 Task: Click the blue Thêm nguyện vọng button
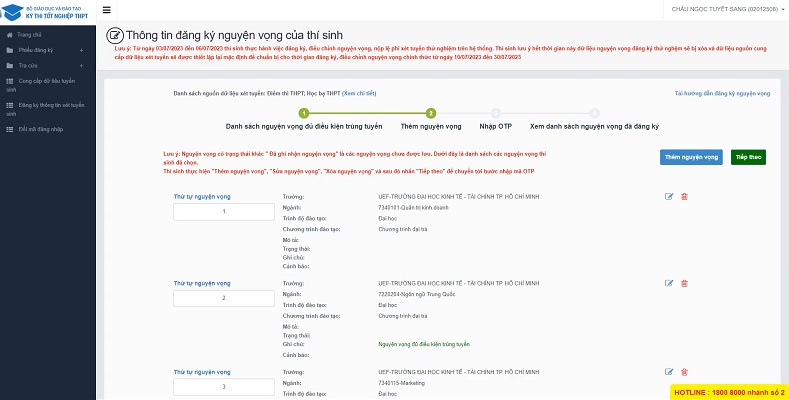coord(691,157)
